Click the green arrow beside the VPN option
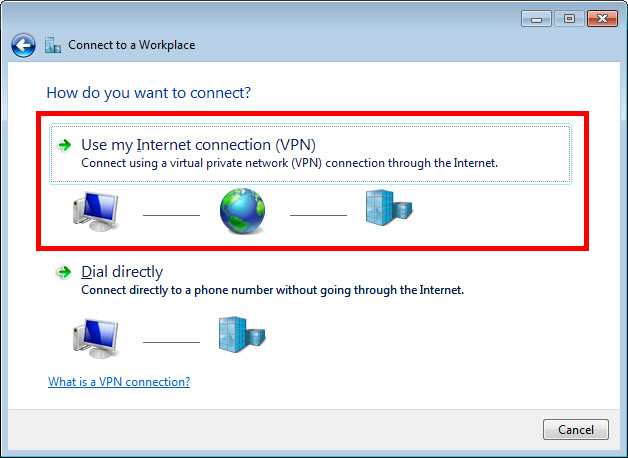628x458 pixels. tap(64, 145)
